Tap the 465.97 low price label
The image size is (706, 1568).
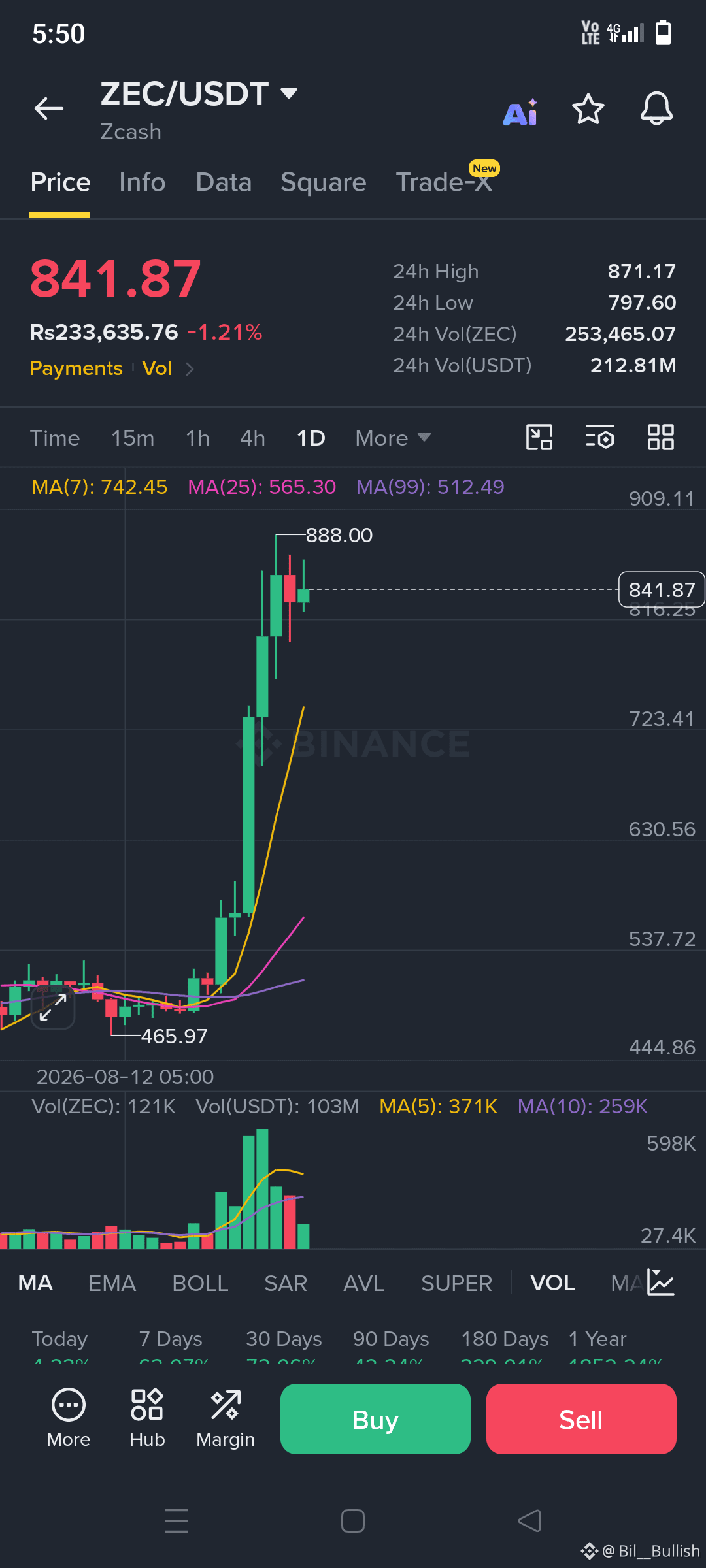[x=174, y=1036]
